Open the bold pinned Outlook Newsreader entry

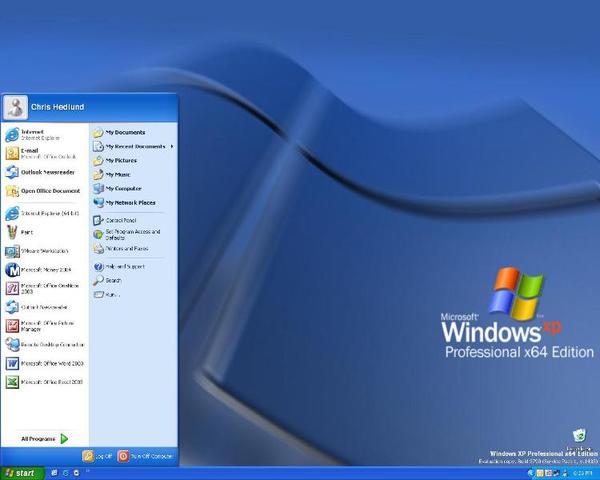coord(45,172)
